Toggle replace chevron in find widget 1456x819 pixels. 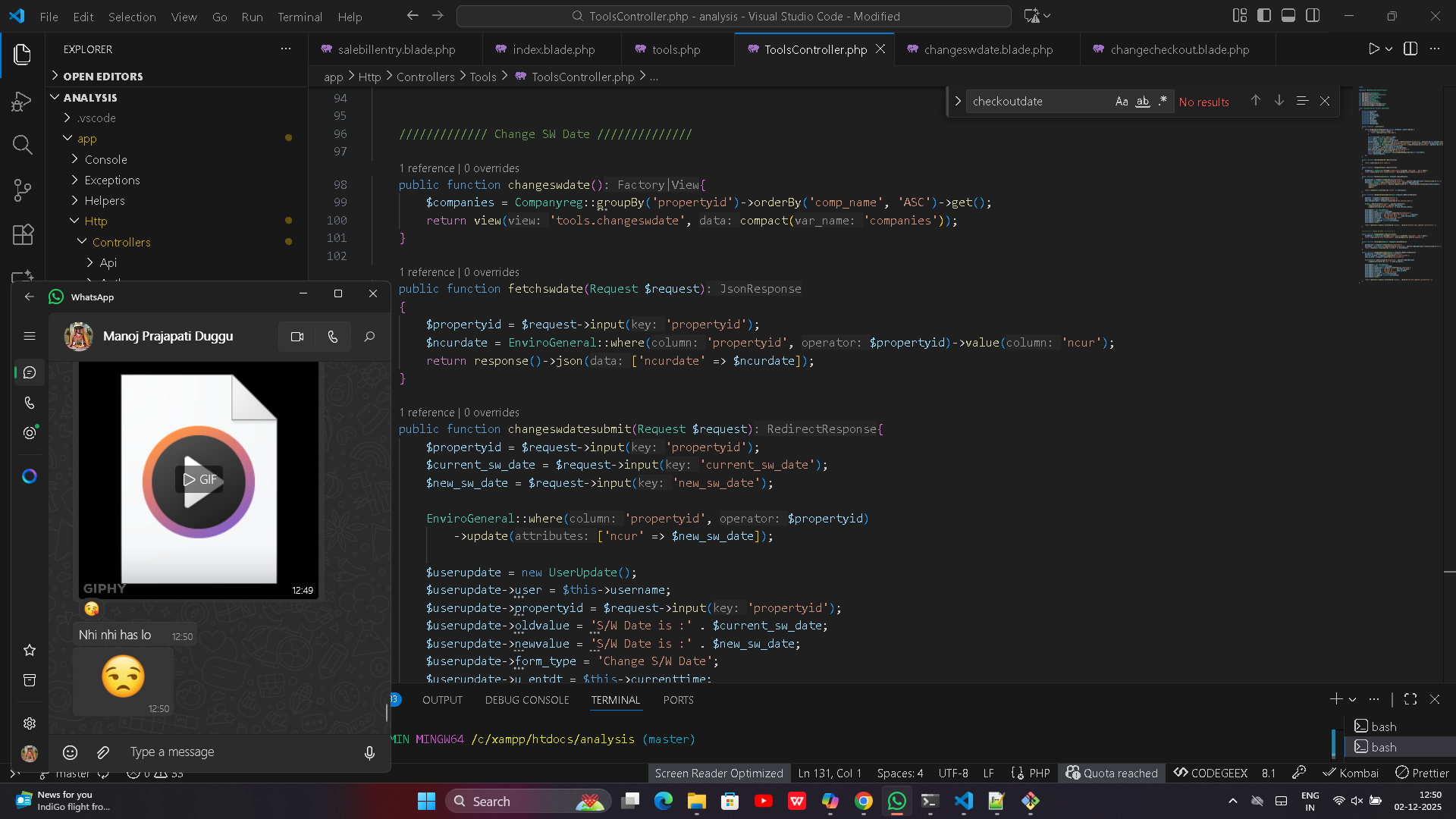point(958,101)
